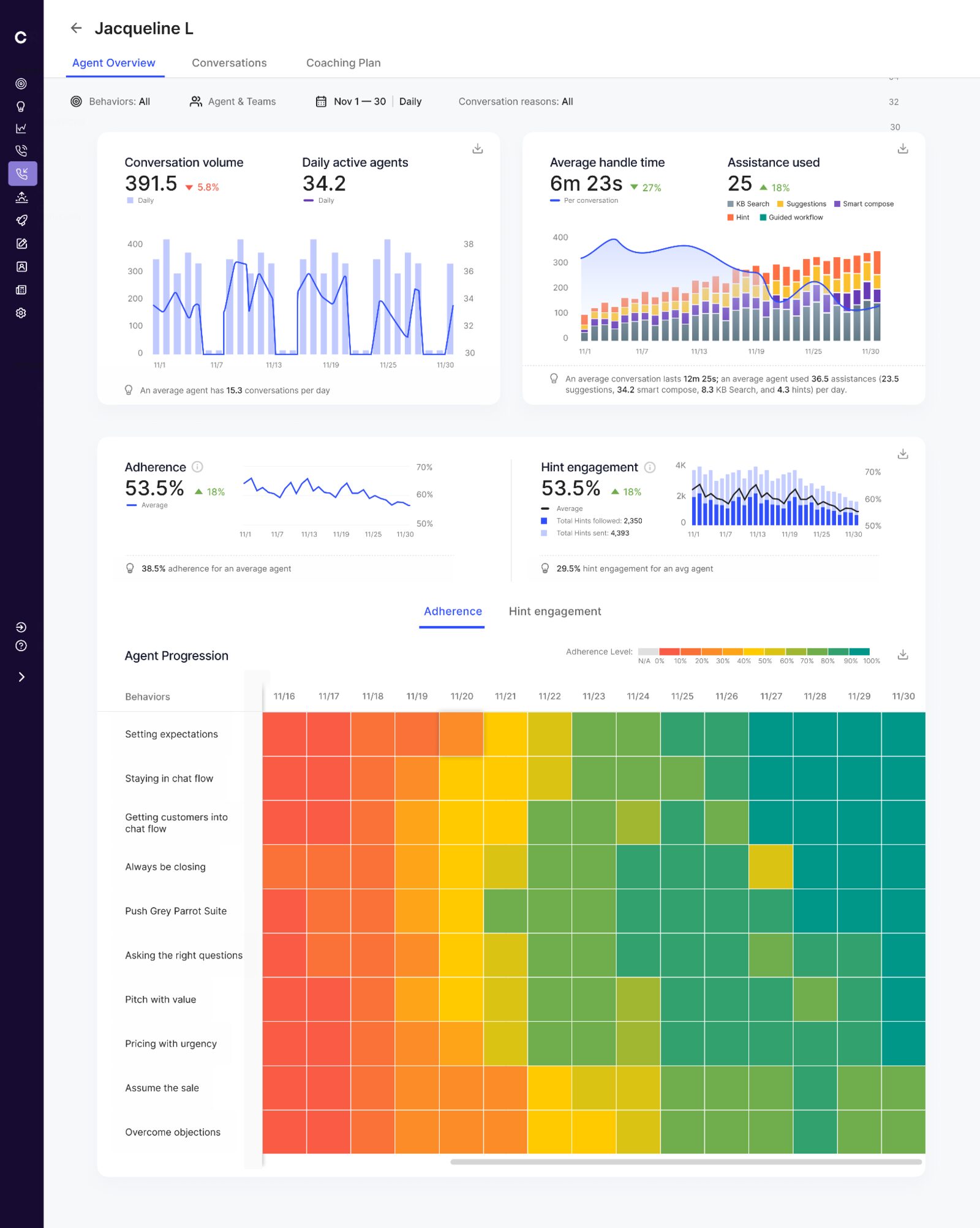
Task: Select the Asking the right questions behavior
Action: [184, 955]
